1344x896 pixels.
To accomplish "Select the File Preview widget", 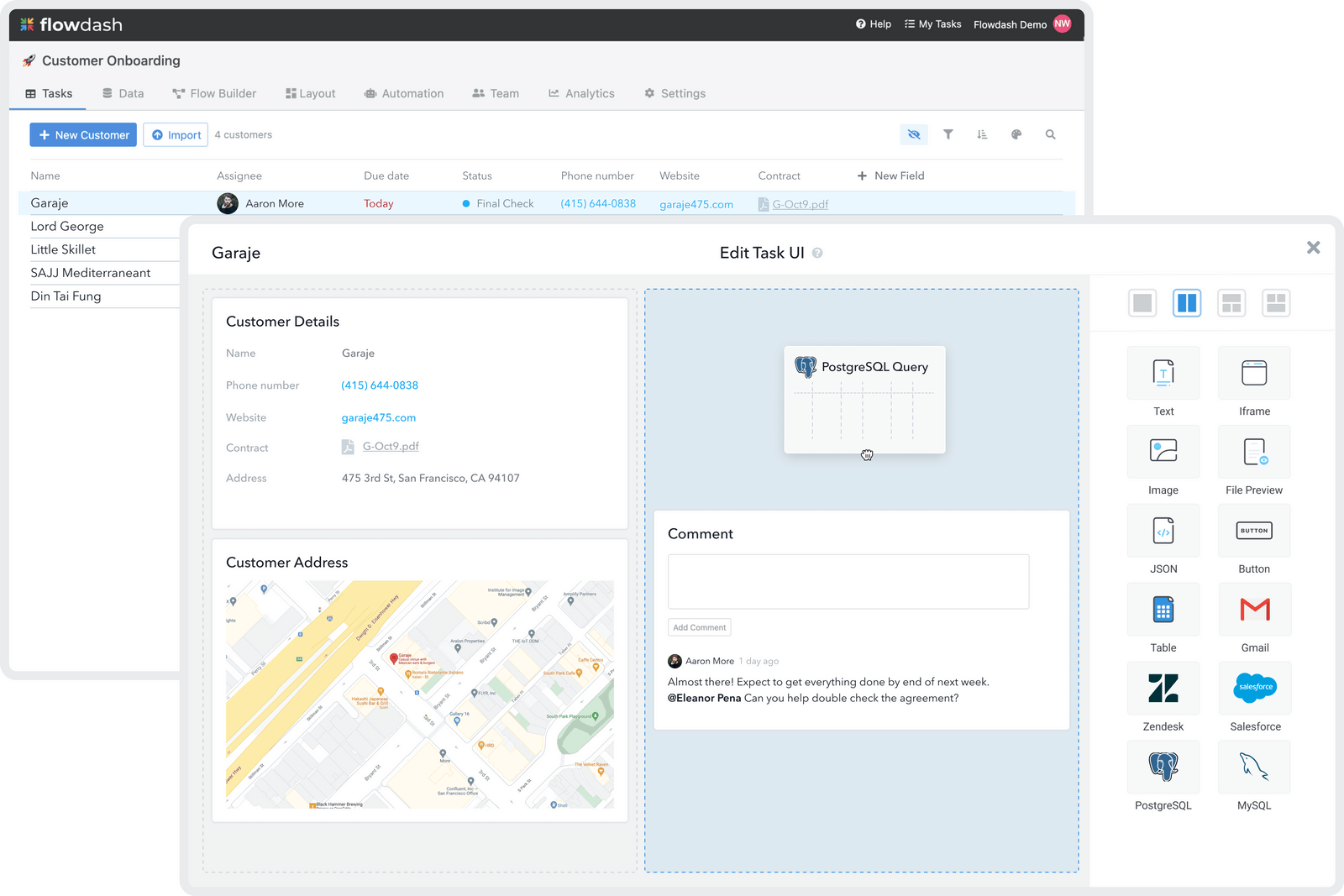I will pyautogui.click(x=1254, y=452).
